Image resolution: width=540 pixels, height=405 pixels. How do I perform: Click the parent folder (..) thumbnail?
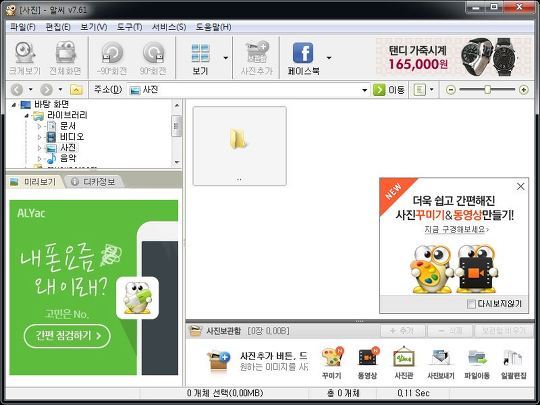point(240,146)
